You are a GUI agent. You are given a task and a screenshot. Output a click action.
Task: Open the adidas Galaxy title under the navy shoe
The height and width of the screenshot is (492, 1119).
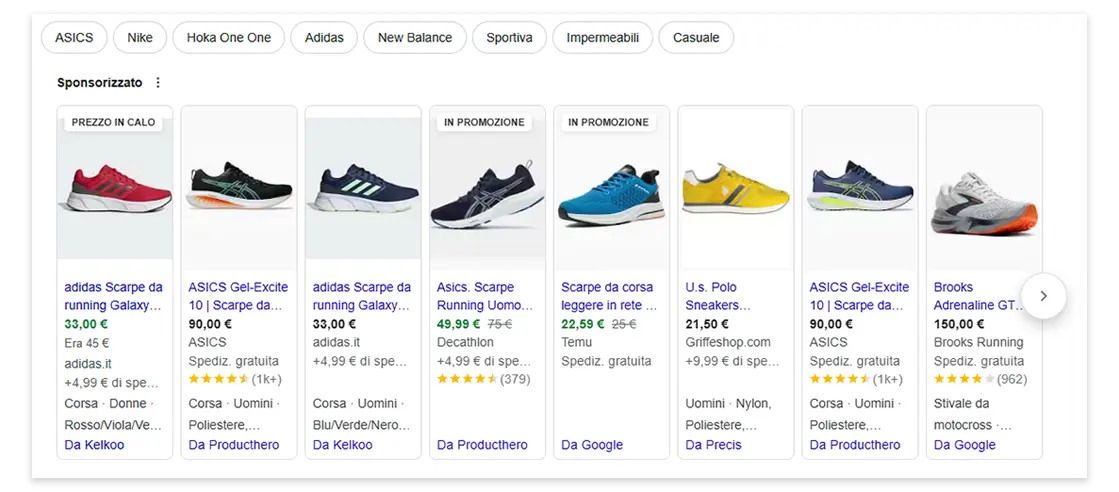point(362,296)
